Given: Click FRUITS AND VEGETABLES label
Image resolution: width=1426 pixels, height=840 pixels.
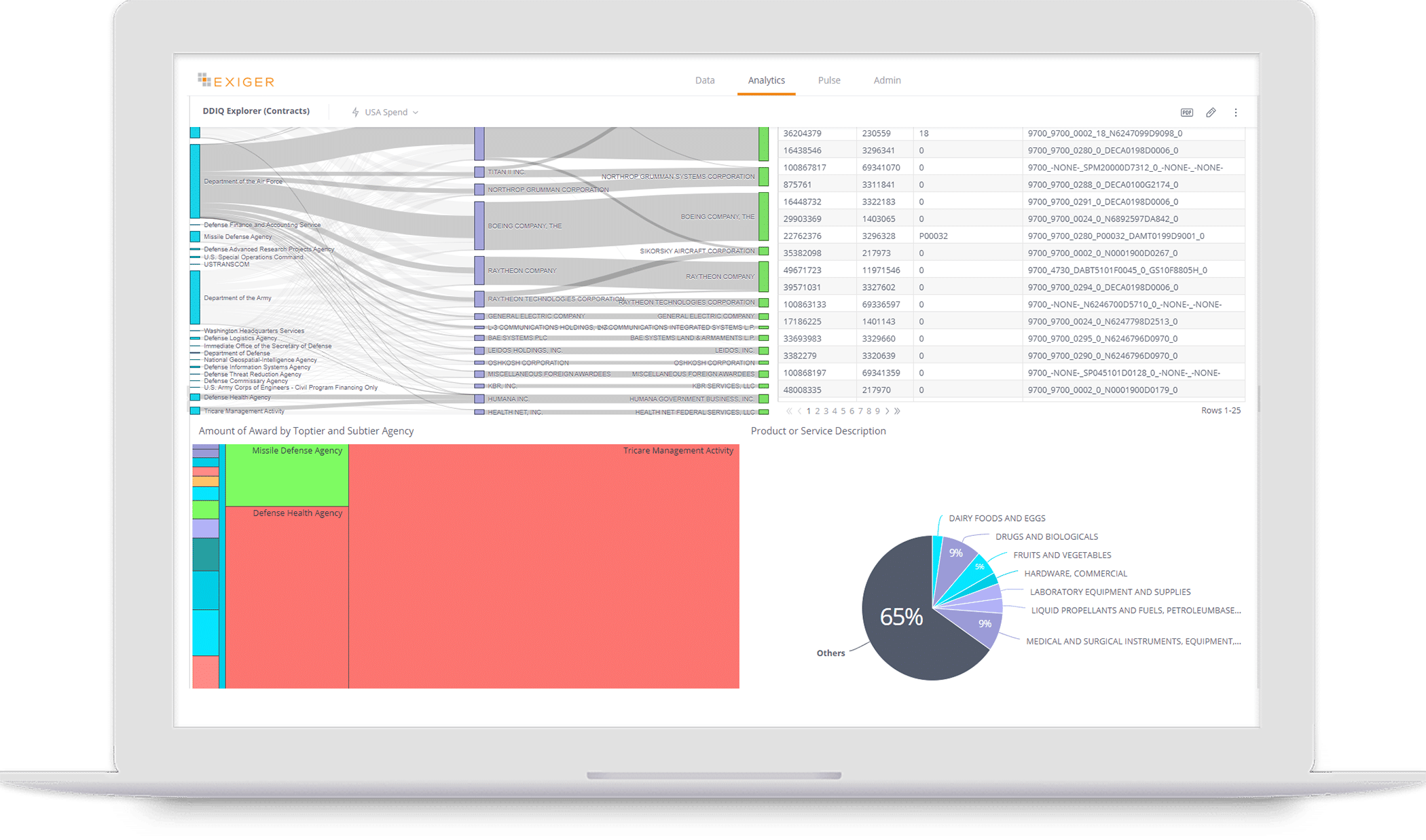Looking at the screenshot, I should tap(1062, 555).
